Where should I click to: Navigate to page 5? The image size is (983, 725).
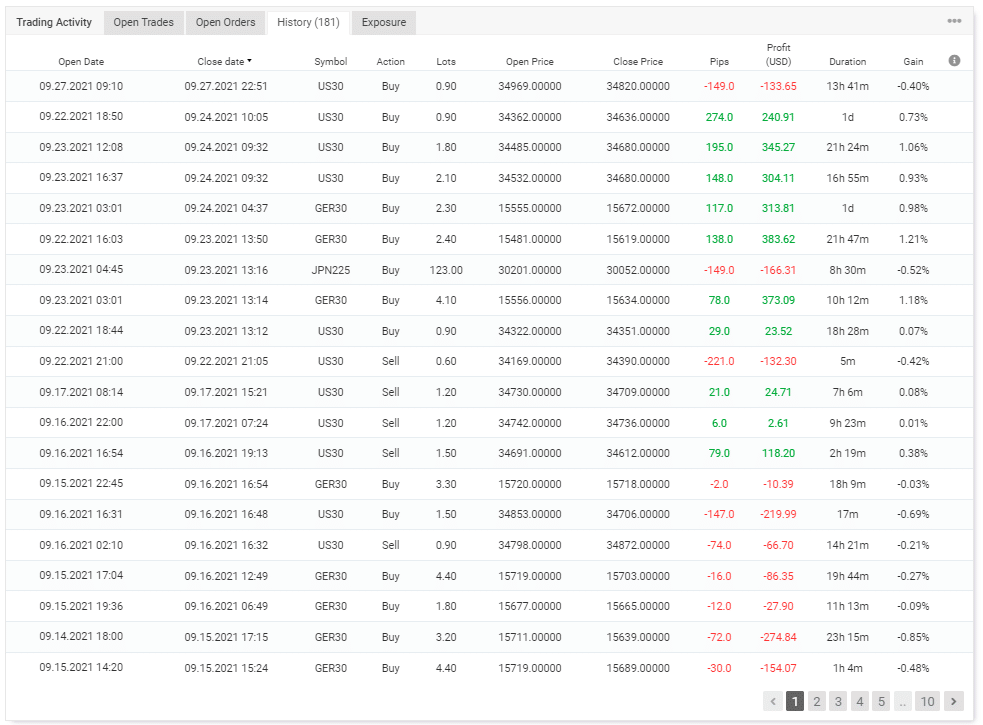(x=880, y=701)
